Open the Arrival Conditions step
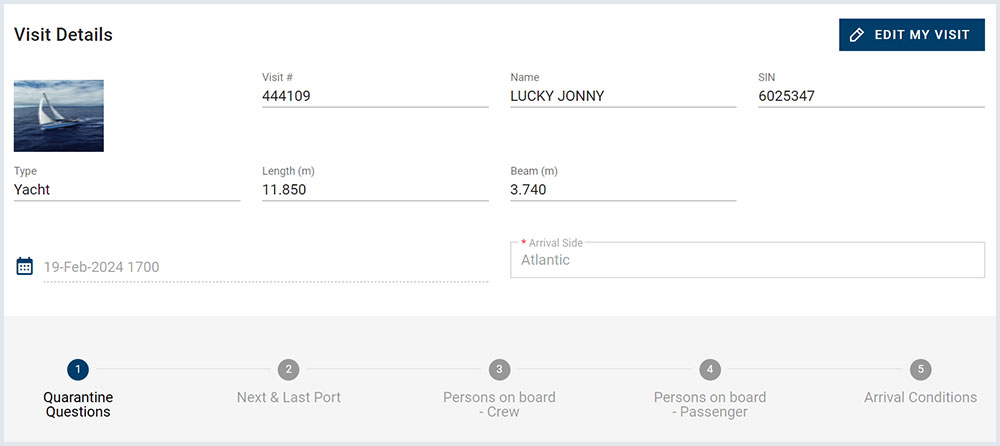The image size is (1000, 446). point(920,398)
